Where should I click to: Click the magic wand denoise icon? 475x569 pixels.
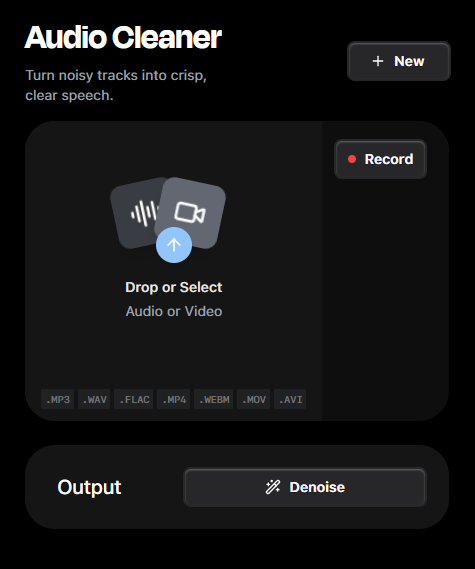click(x=273, y=487)
